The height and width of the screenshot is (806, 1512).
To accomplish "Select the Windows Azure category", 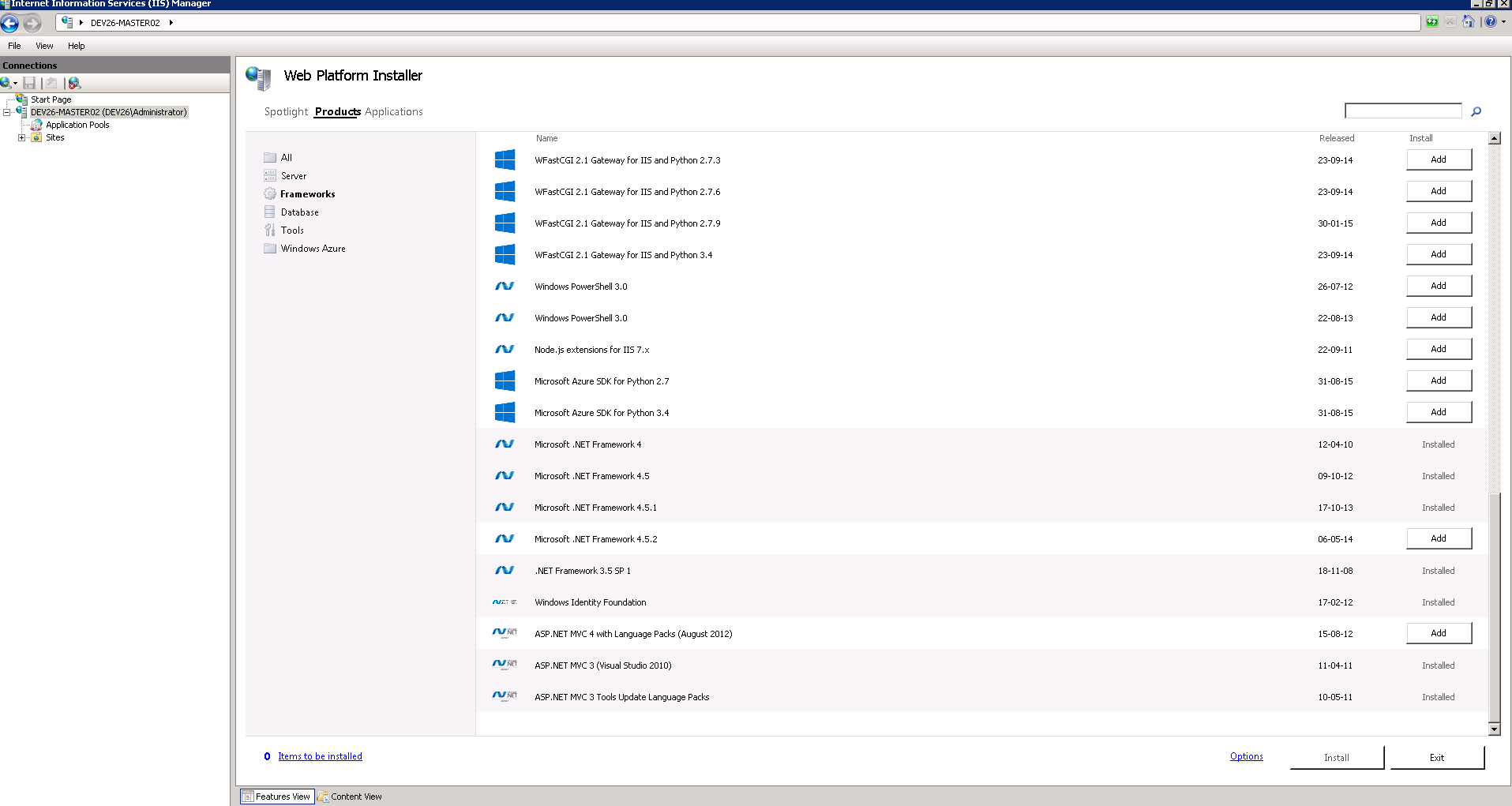I will coord(313,249).
